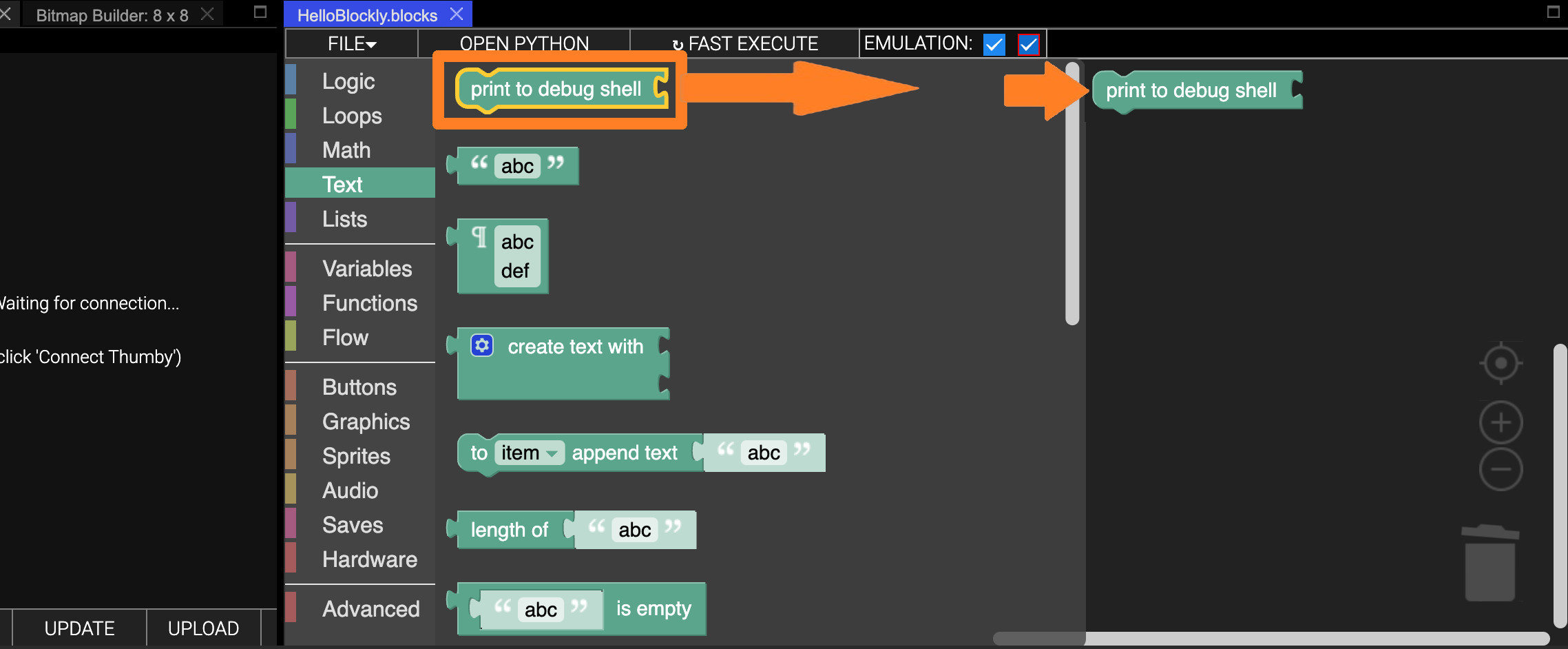The image size is (1568, 649).
Task: Expand the Advanced toolbox category
Action: click(370, 608)
